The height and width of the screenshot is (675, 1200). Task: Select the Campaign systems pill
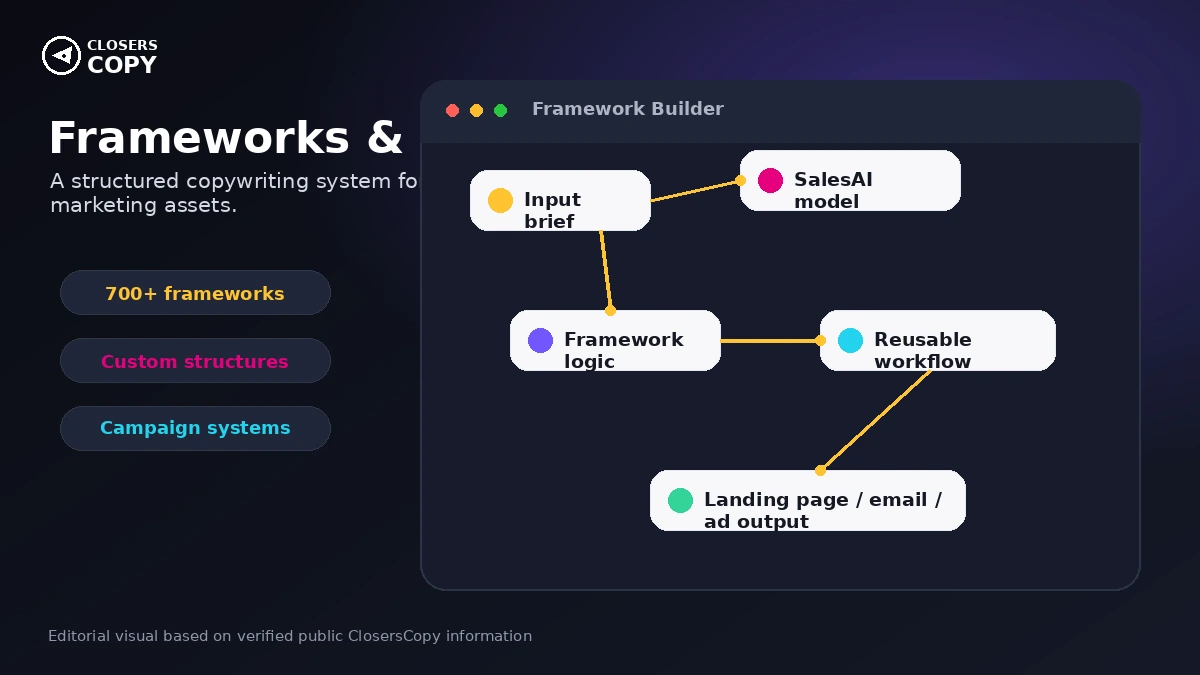coord(195,428)
